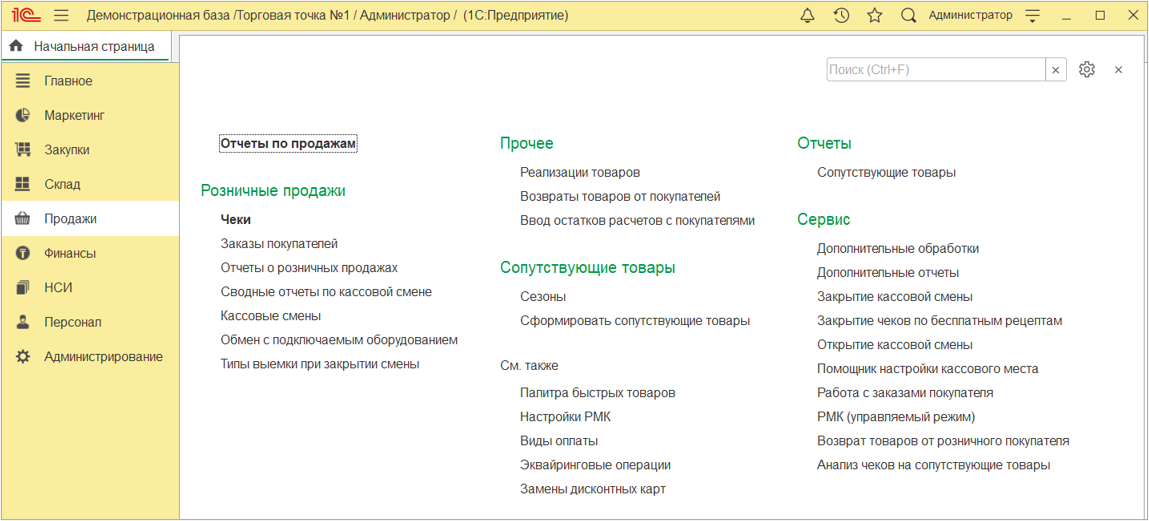
Task: Open the Маркетинг section
Action: 89,115
